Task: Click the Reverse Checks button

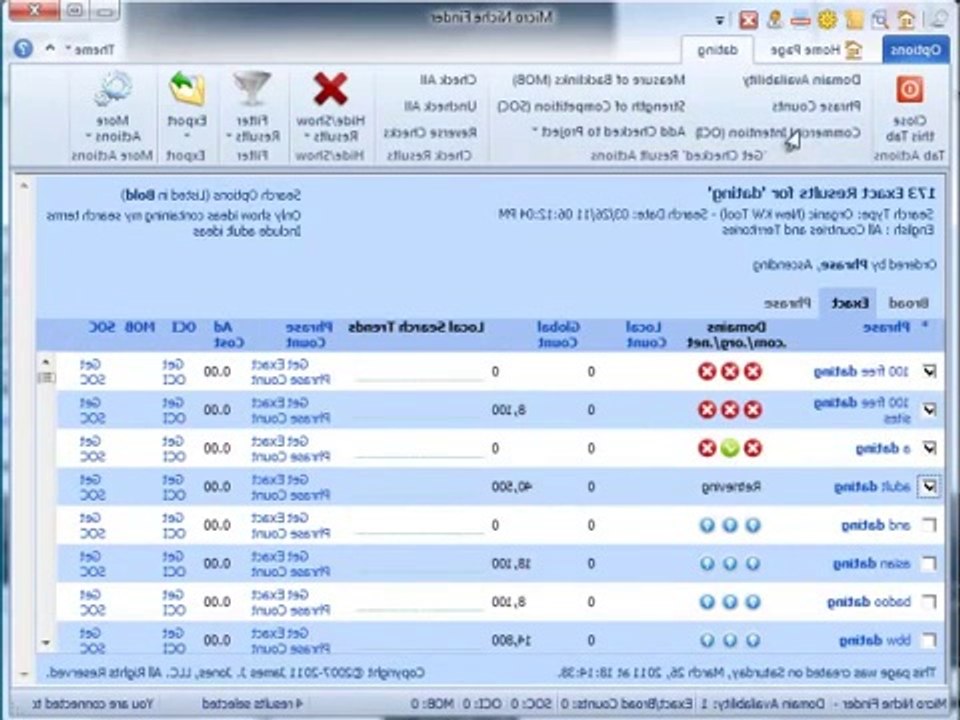Action: click(x=430, y=132)
